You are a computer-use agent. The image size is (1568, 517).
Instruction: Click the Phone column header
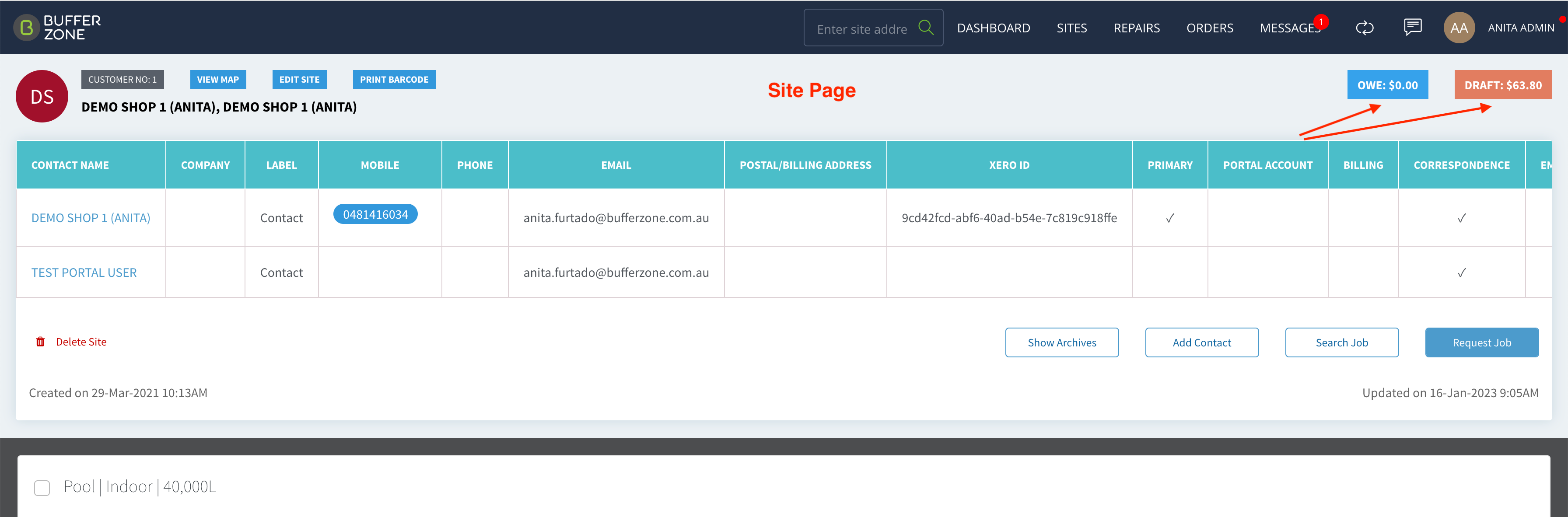click(475, 165)
